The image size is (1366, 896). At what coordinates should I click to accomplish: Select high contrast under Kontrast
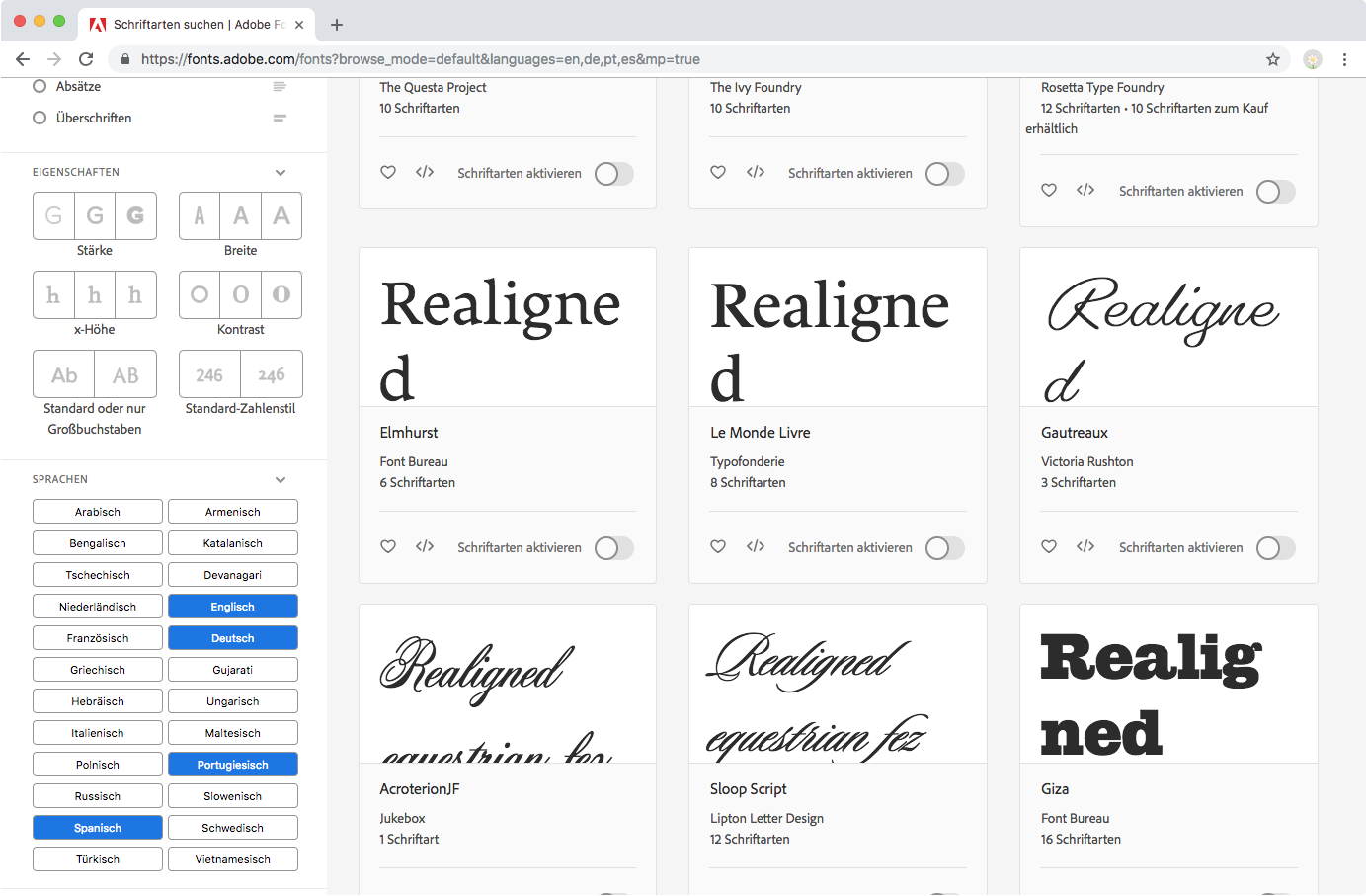point(281,294)
